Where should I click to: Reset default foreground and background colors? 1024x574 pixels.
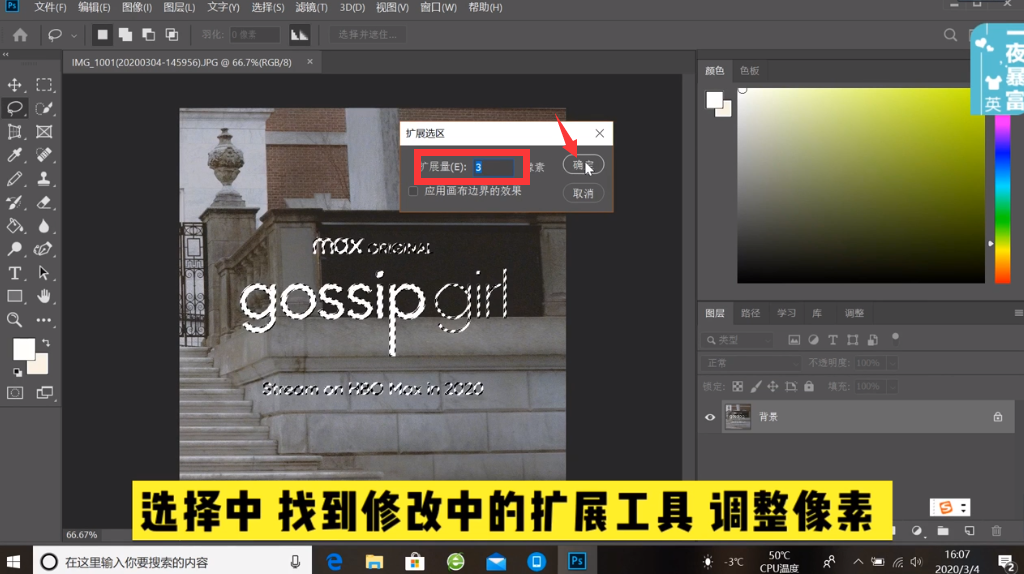(17, 372)
